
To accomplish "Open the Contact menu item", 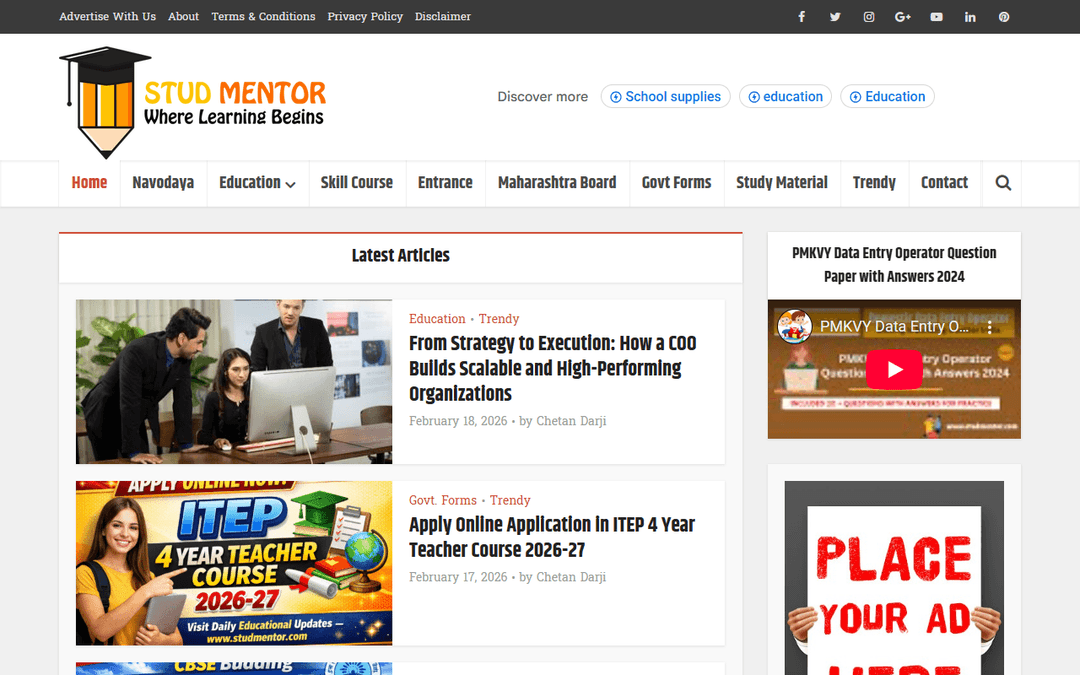I will 944,183.
